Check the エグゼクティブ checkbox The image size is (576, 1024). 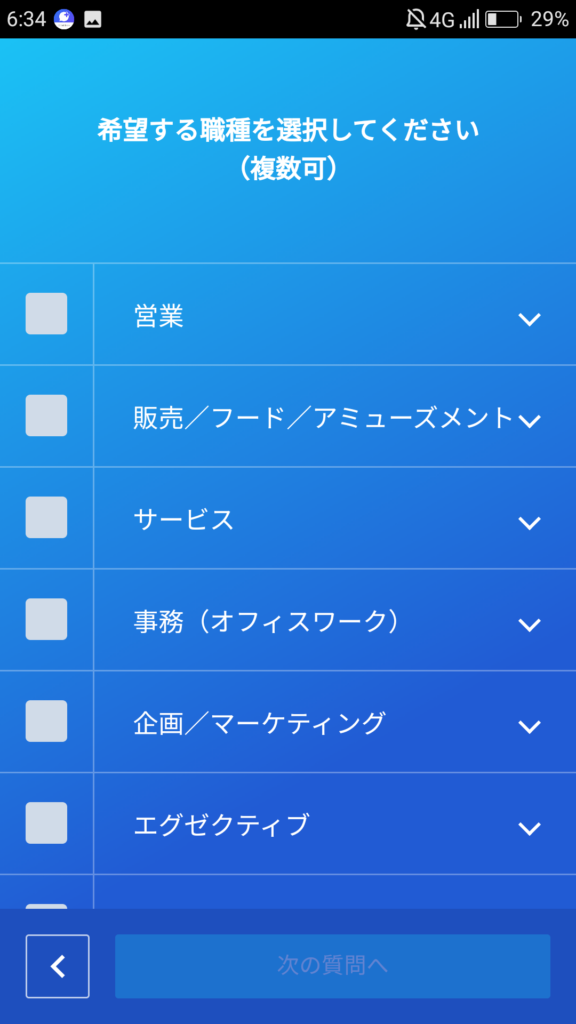(x=46, y=823)
